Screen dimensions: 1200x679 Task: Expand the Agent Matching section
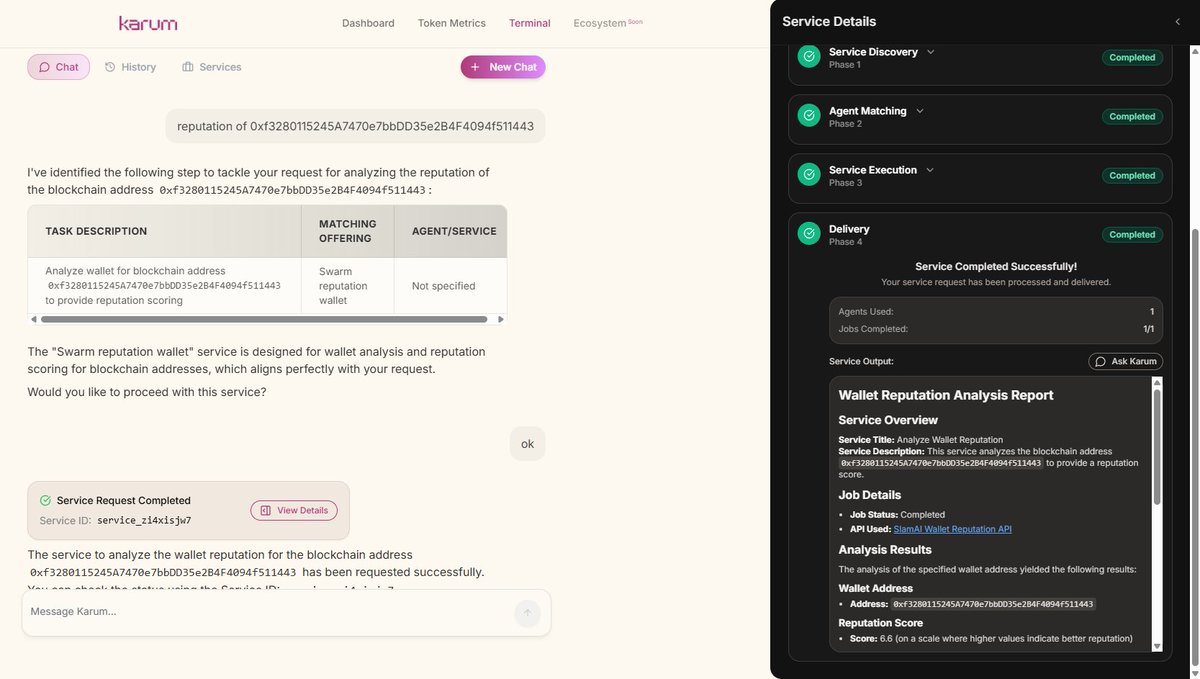click(x=920, y=110)
